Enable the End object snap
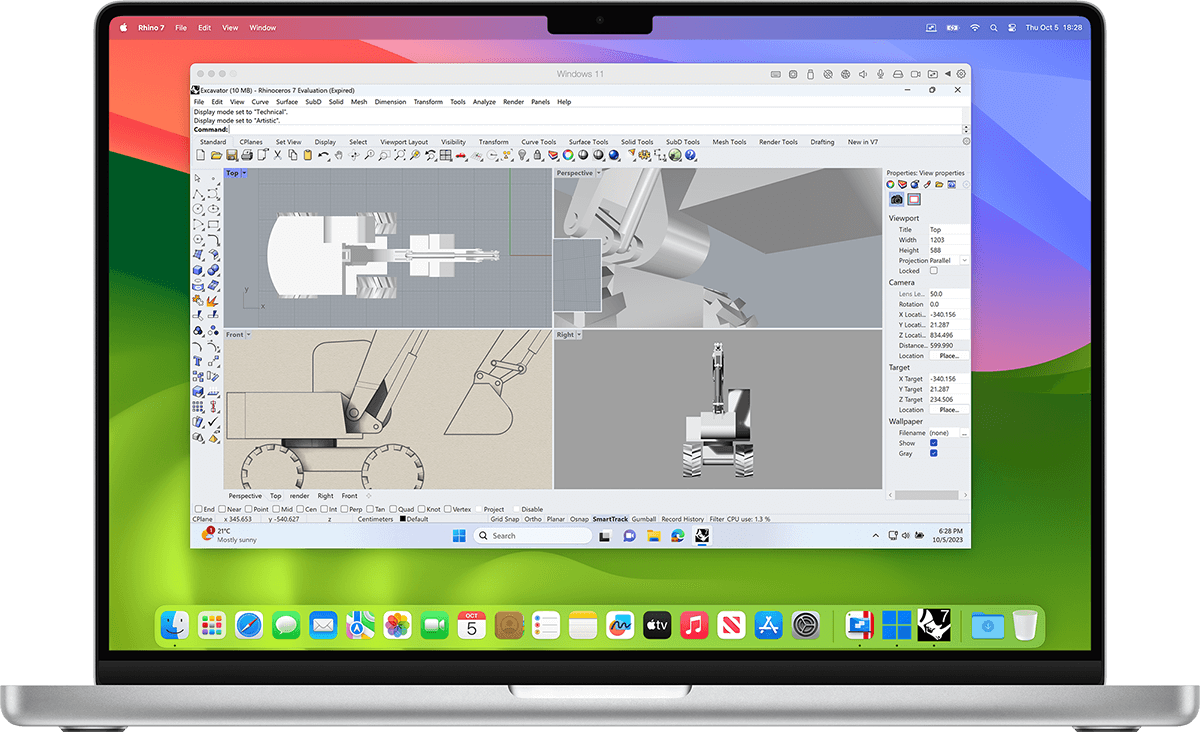Screen dimensions: 1200x732 tap(198, 508)
